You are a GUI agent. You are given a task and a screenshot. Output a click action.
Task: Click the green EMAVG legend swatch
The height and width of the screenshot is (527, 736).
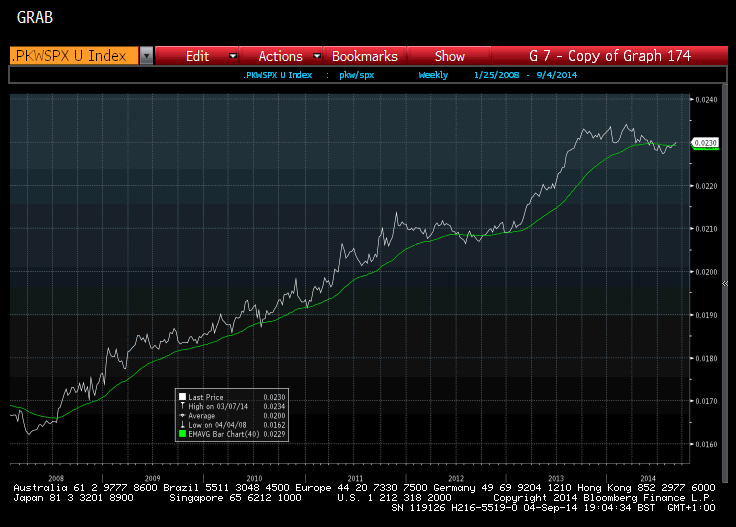181,434
